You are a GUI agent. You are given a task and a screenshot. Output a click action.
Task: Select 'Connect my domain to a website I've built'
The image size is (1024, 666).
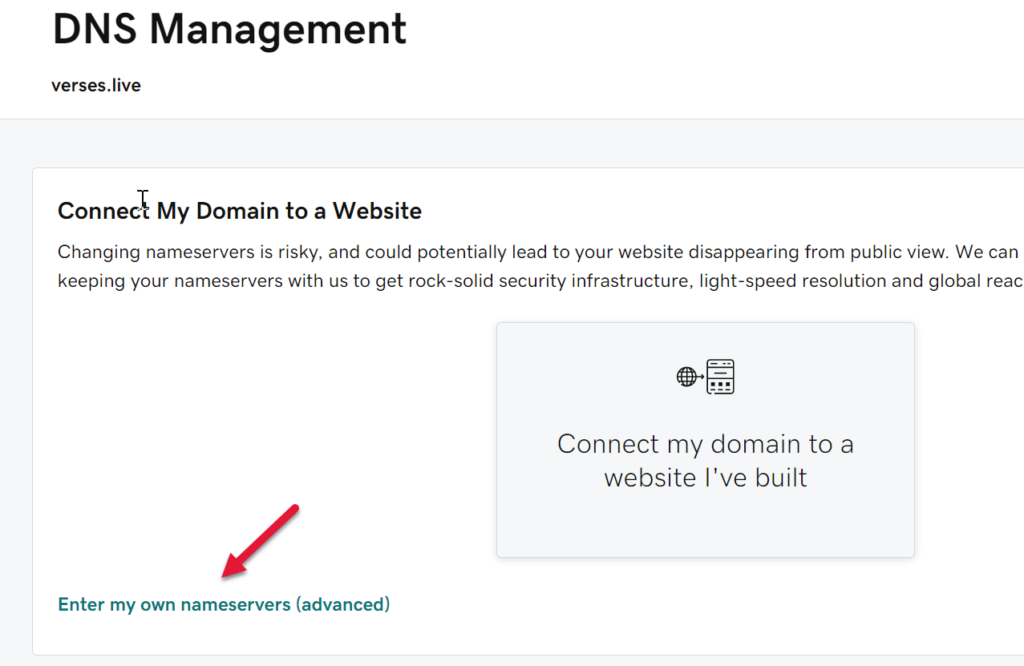point(705,459)
